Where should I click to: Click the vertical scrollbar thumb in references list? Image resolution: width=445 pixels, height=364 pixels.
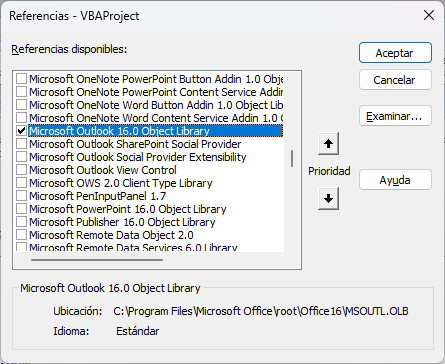point(292,159)
